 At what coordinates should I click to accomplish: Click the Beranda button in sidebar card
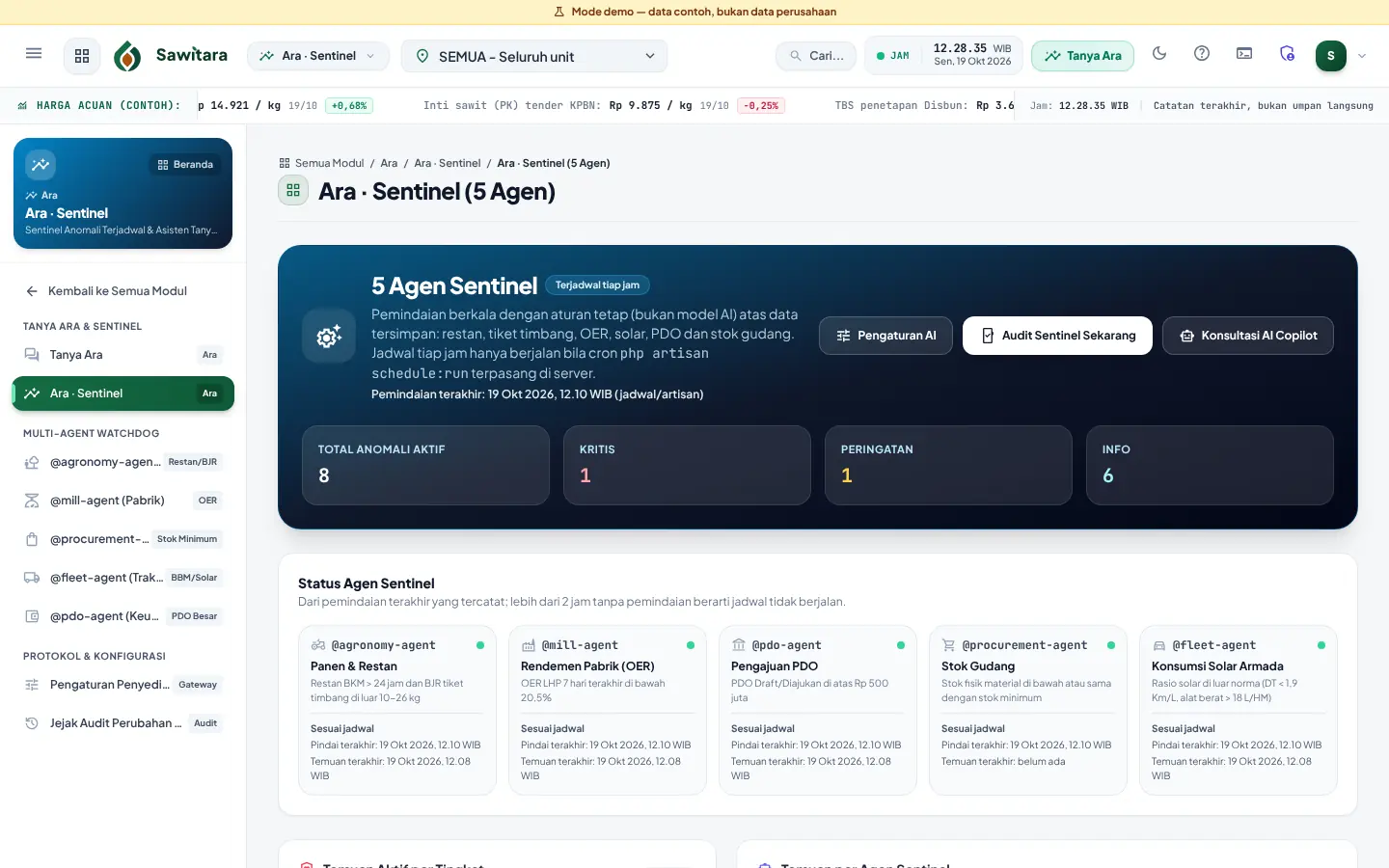pos(185,165)
